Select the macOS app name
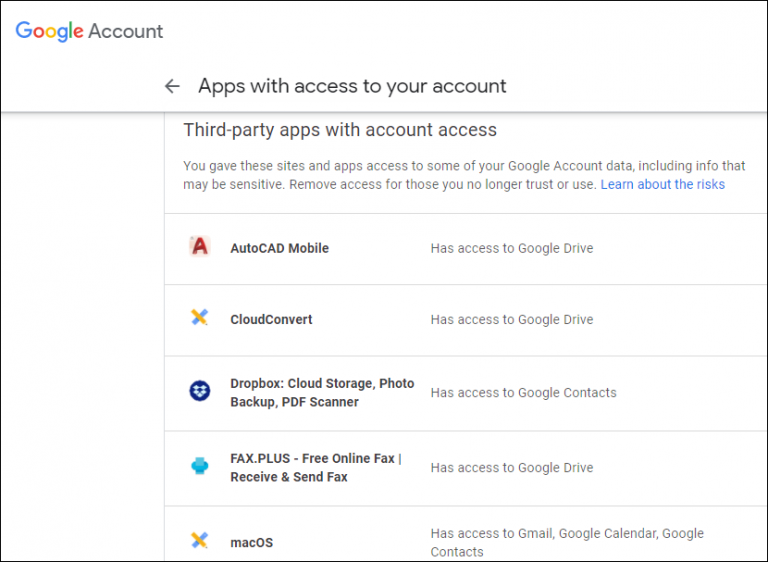This screenshot has width=768, height=562. pos(252,543)
